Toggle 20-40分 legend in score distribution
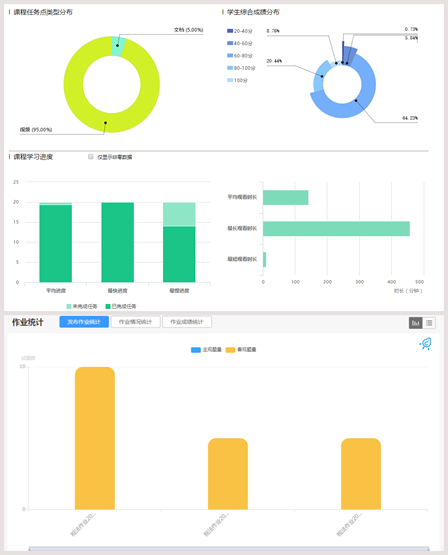448x555 pixels. [230, 31]
